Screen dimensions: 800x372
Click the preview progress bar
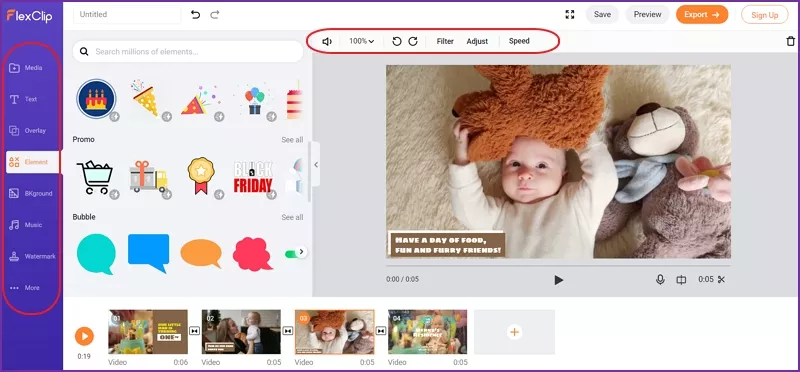tap(558, 265)
